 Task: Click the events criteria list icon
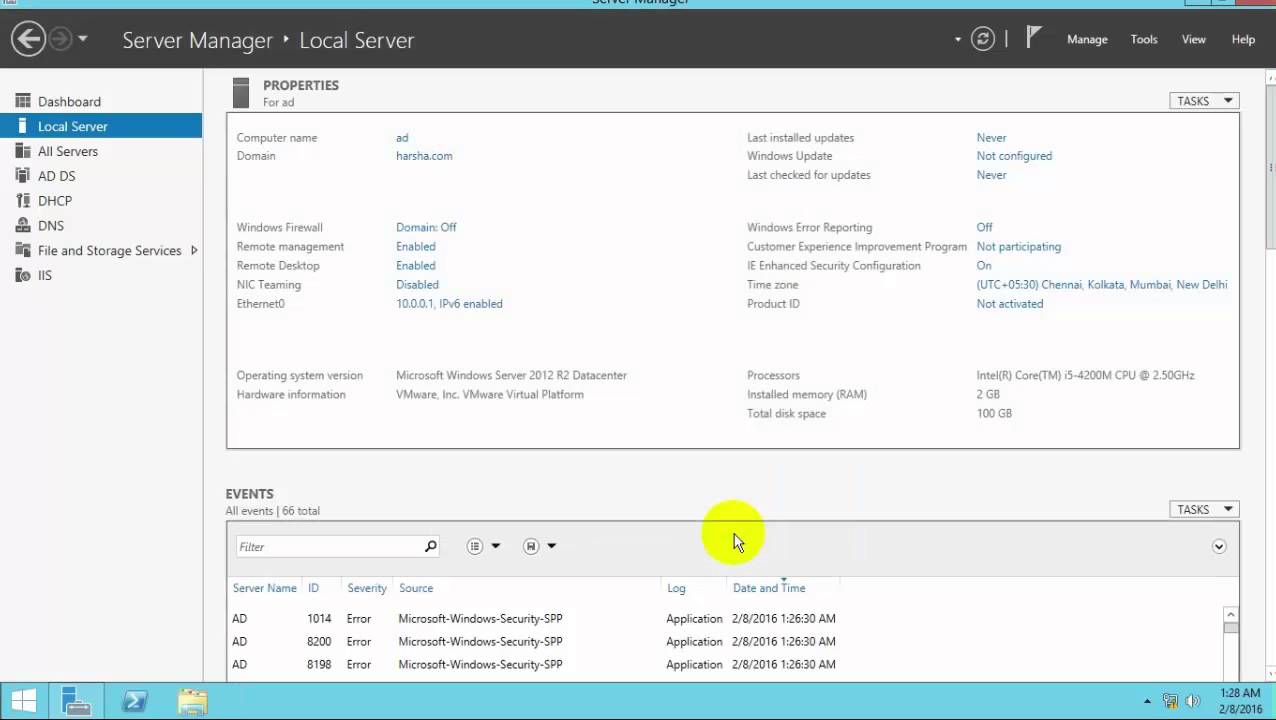[x=475, y=546]
